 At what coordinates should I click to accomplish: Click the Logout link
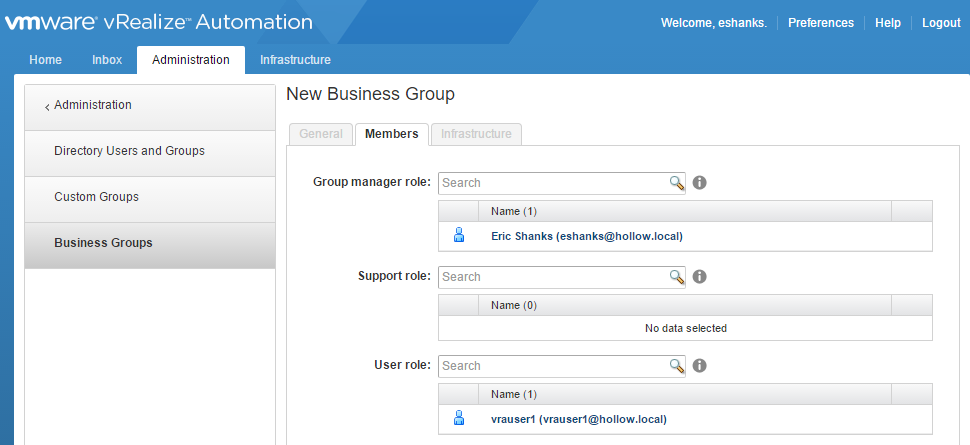point(942,23)
